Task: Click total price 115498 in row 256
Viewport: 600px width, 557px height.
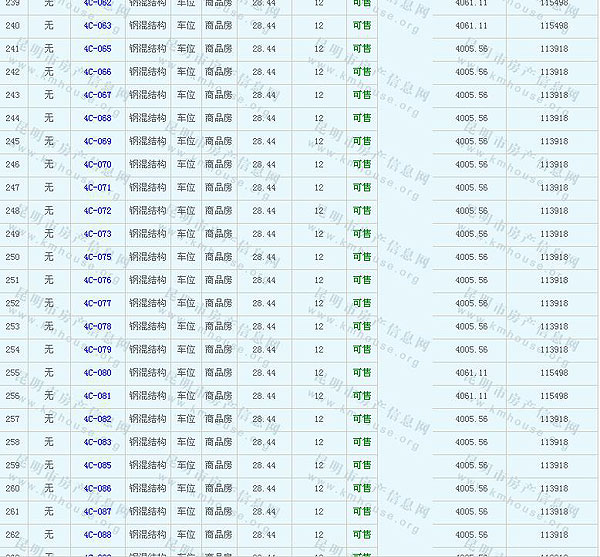Action: tap(552, 396)
